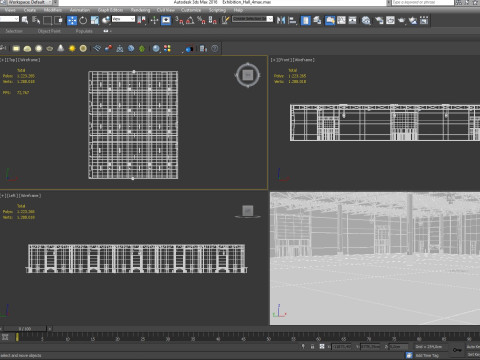Open the Layer Explorer

click(317, 20)
